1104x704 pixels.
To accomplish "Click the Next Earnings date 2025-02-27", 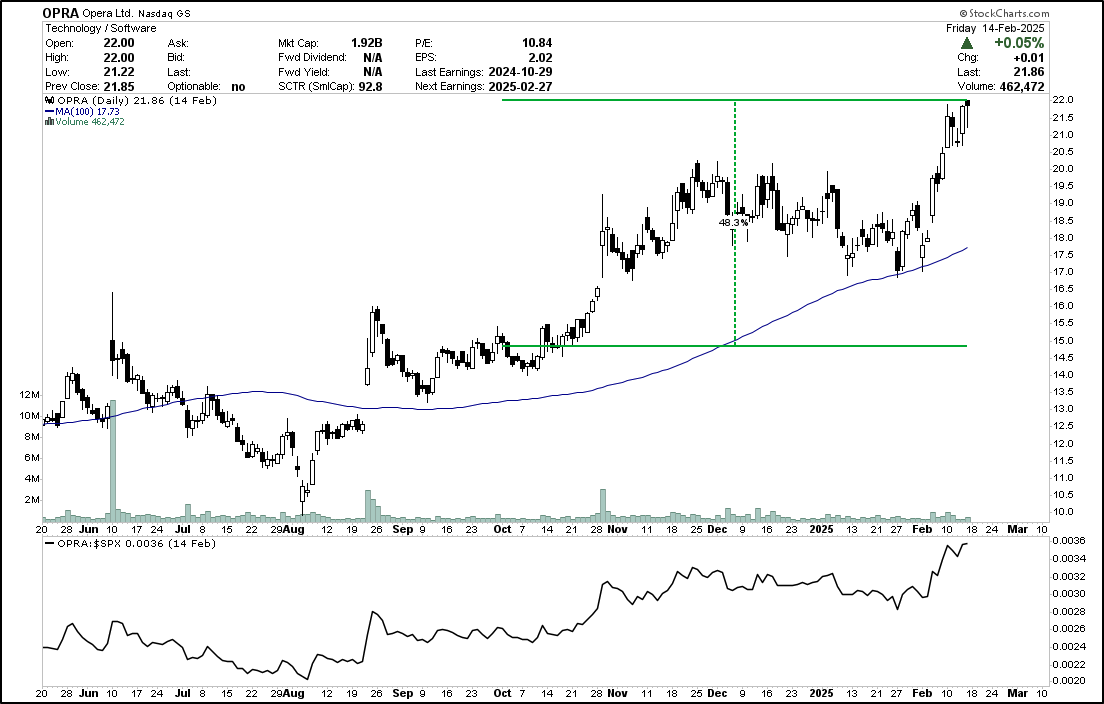I will point(519,87).
